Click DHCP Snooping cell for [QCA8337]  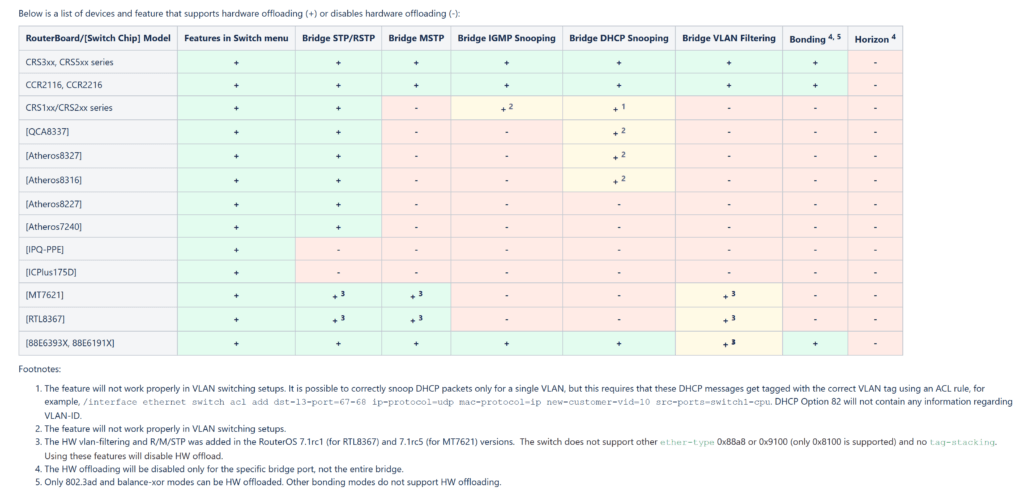point(618,132)
